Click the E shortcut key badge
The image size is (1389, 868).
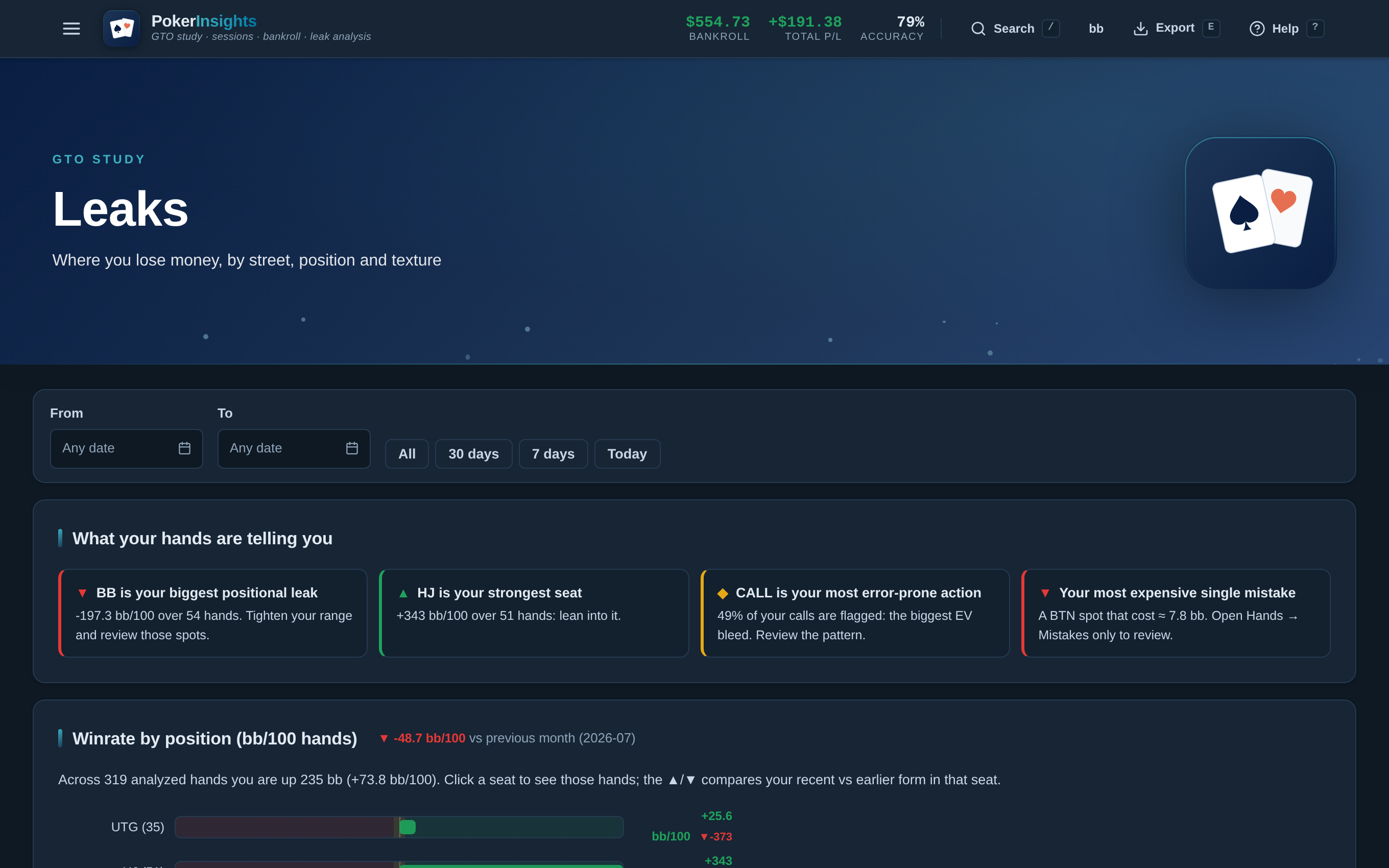point(1211,28)
